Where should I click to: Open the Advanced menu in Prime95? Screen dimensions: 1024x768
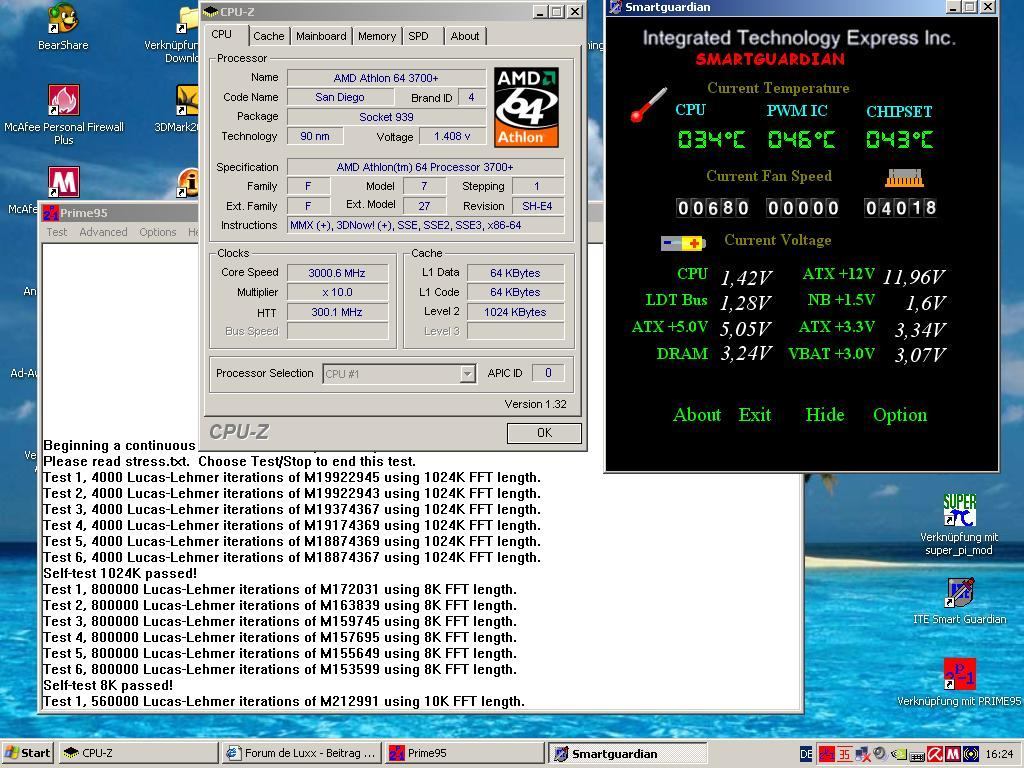(x=103, y=232)
